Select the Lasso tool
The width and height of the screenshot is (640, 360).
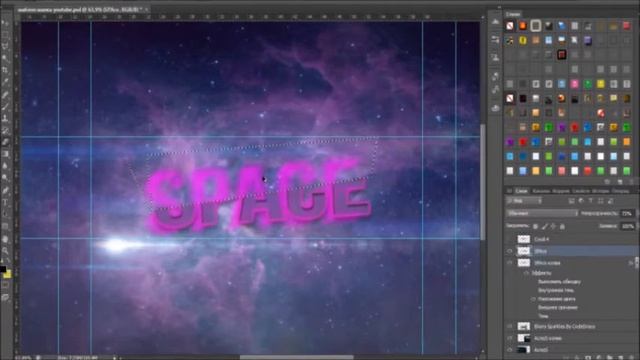click(x=5, y=46)
